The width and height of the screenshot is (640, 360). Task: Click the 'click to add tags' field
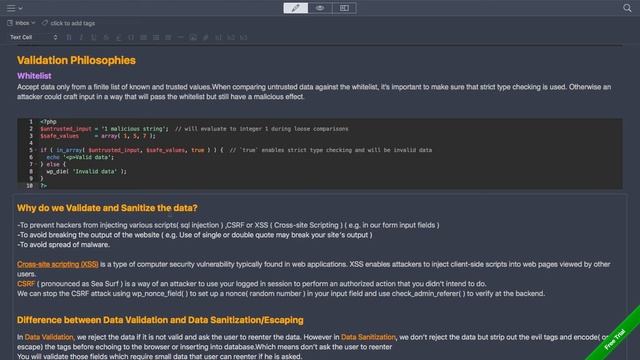coord(73,23)
